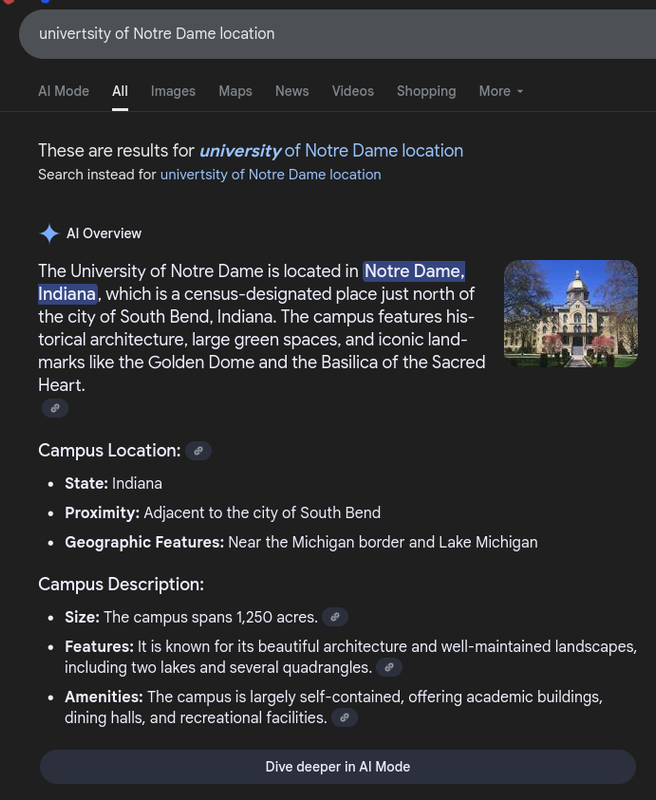Click the source link icon below 'Heart.'
656x800 pixels.
(55, 408)
